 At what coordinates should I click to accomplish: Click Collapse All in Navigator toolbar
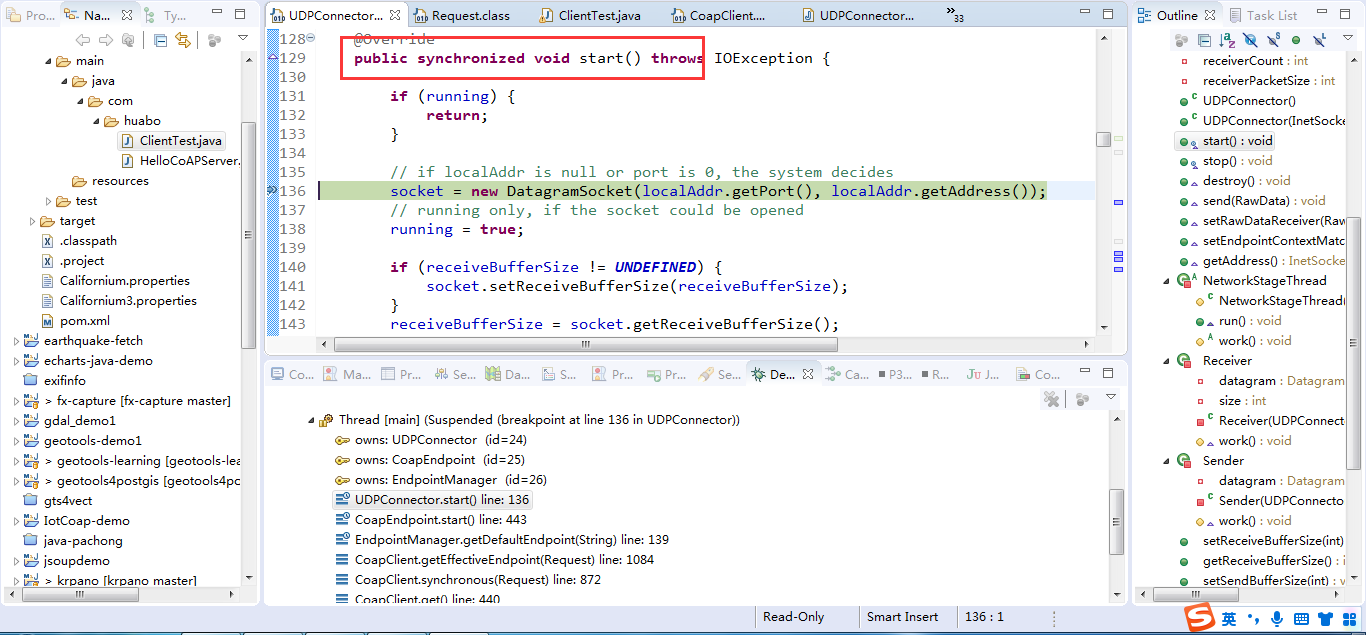point(161,40)
